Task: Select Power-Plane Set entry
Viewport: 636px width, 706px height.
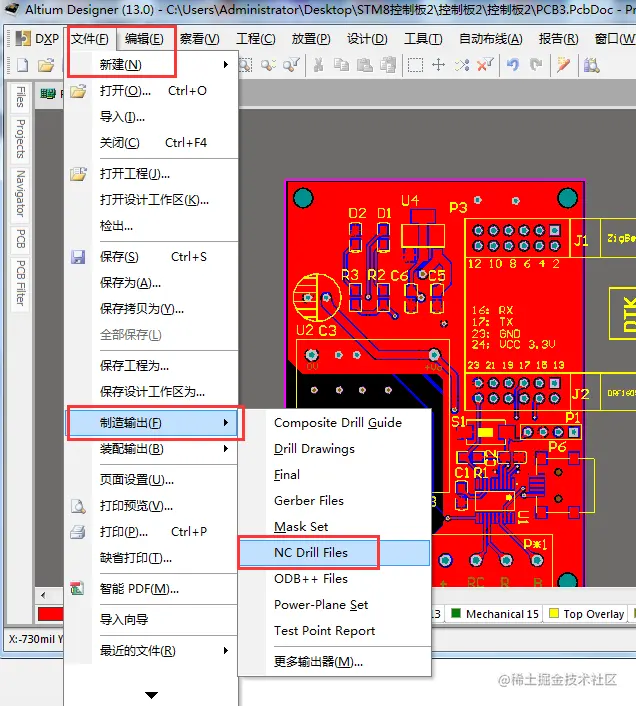Action: point(334,605)
